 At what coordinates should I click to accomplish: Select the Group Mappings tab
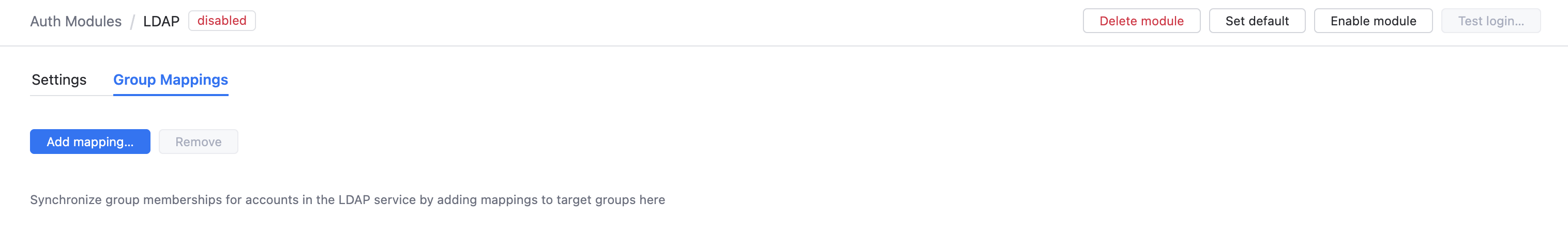pyautogui.click(x=171, y=80)
